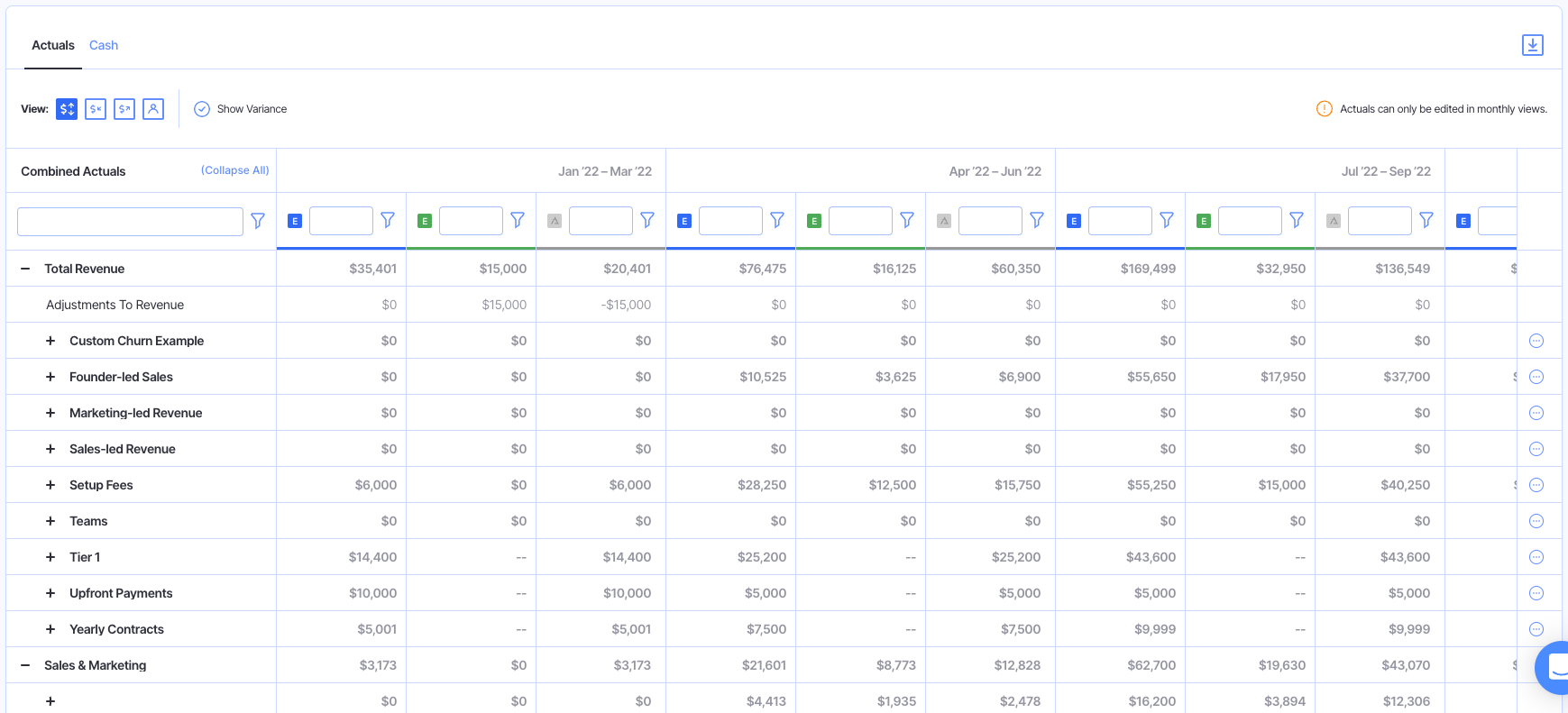This screenshot has height=713, width=1568.
Task: Click the Custom Churn Example row label
Action: [136, 341]
